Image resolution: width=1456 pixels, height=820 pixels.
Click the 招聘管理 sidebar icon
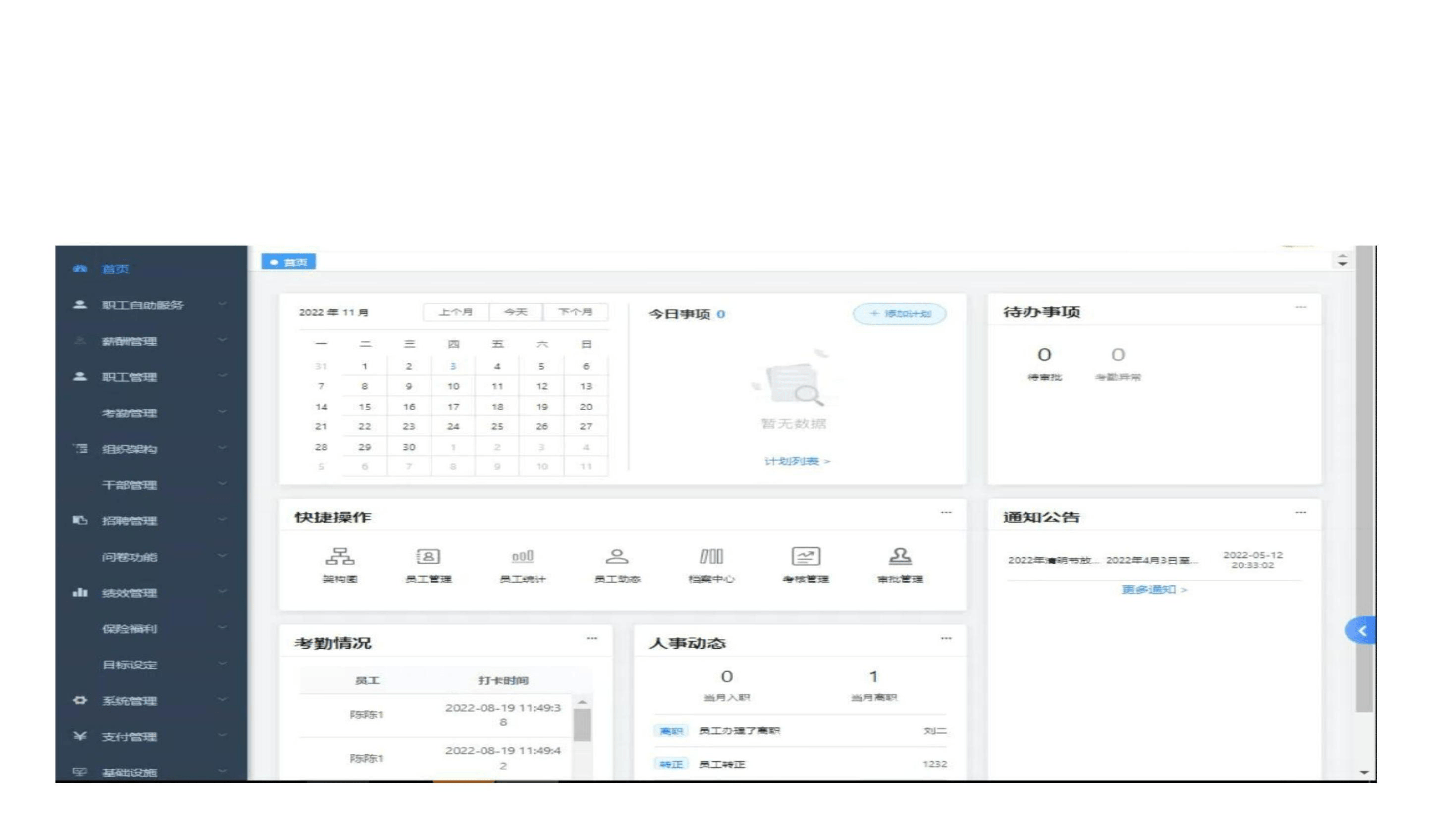coord(80,520)
